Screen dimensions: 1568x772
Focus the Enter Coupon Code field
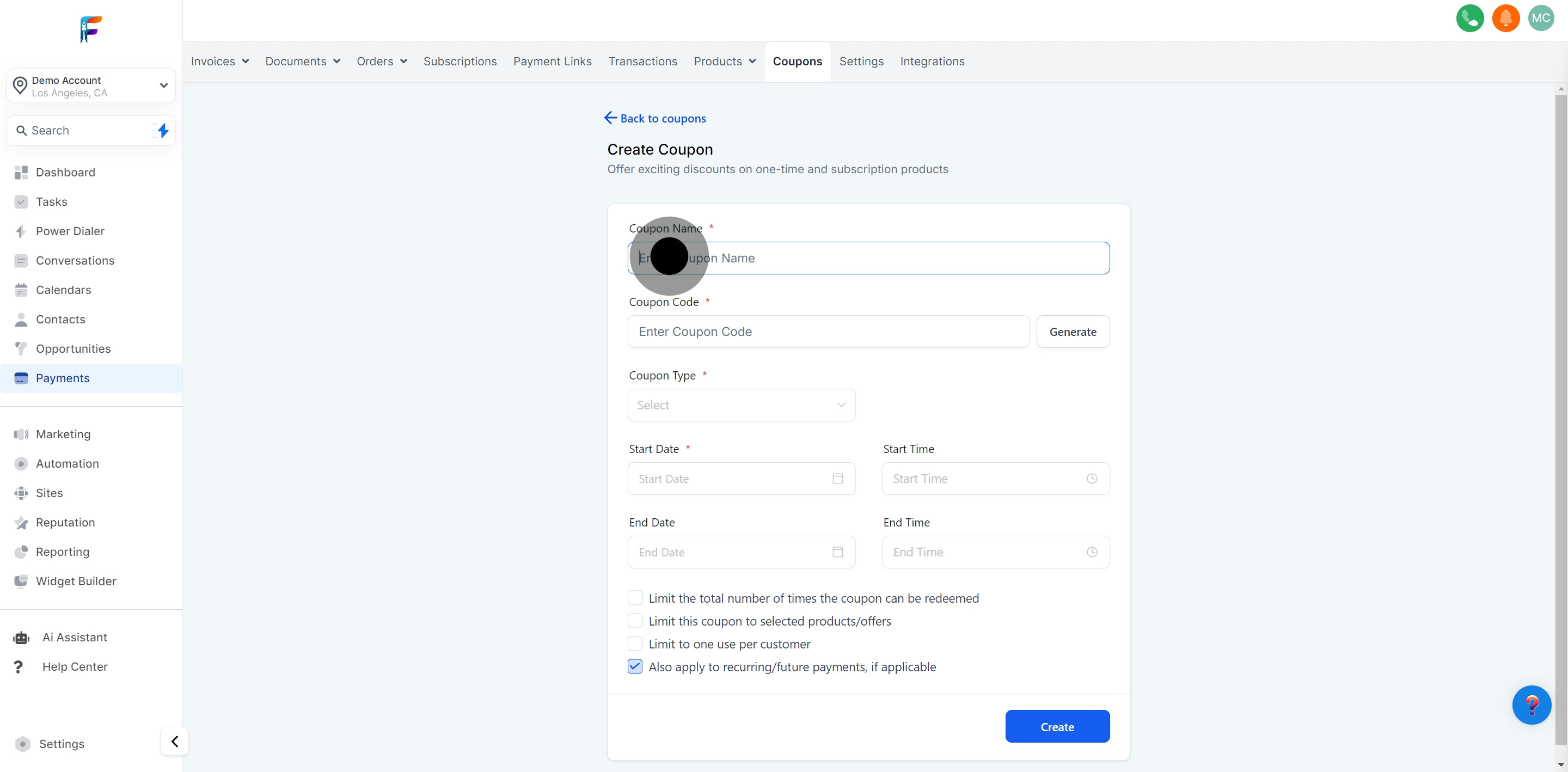tap(828, 332)
